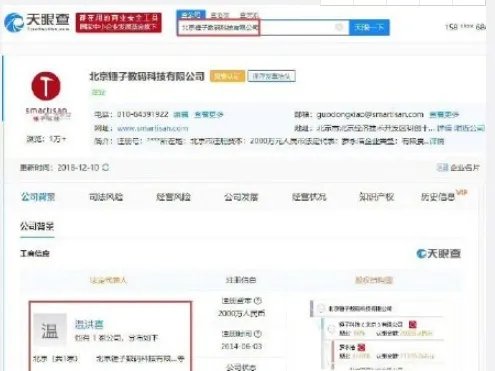Open the 温洪喜 legal representative profile link
The width and height of the screenshot is (495, 371).
89,324
